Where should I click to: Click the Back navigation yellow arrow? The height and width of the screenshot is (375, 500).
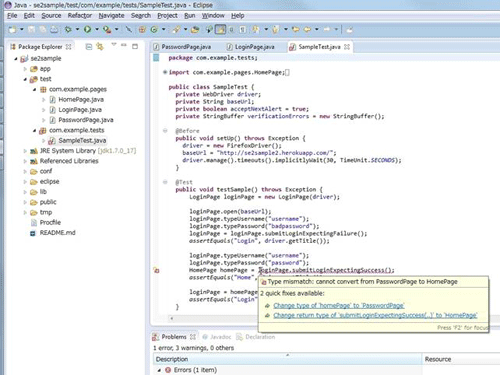[307, 30]
